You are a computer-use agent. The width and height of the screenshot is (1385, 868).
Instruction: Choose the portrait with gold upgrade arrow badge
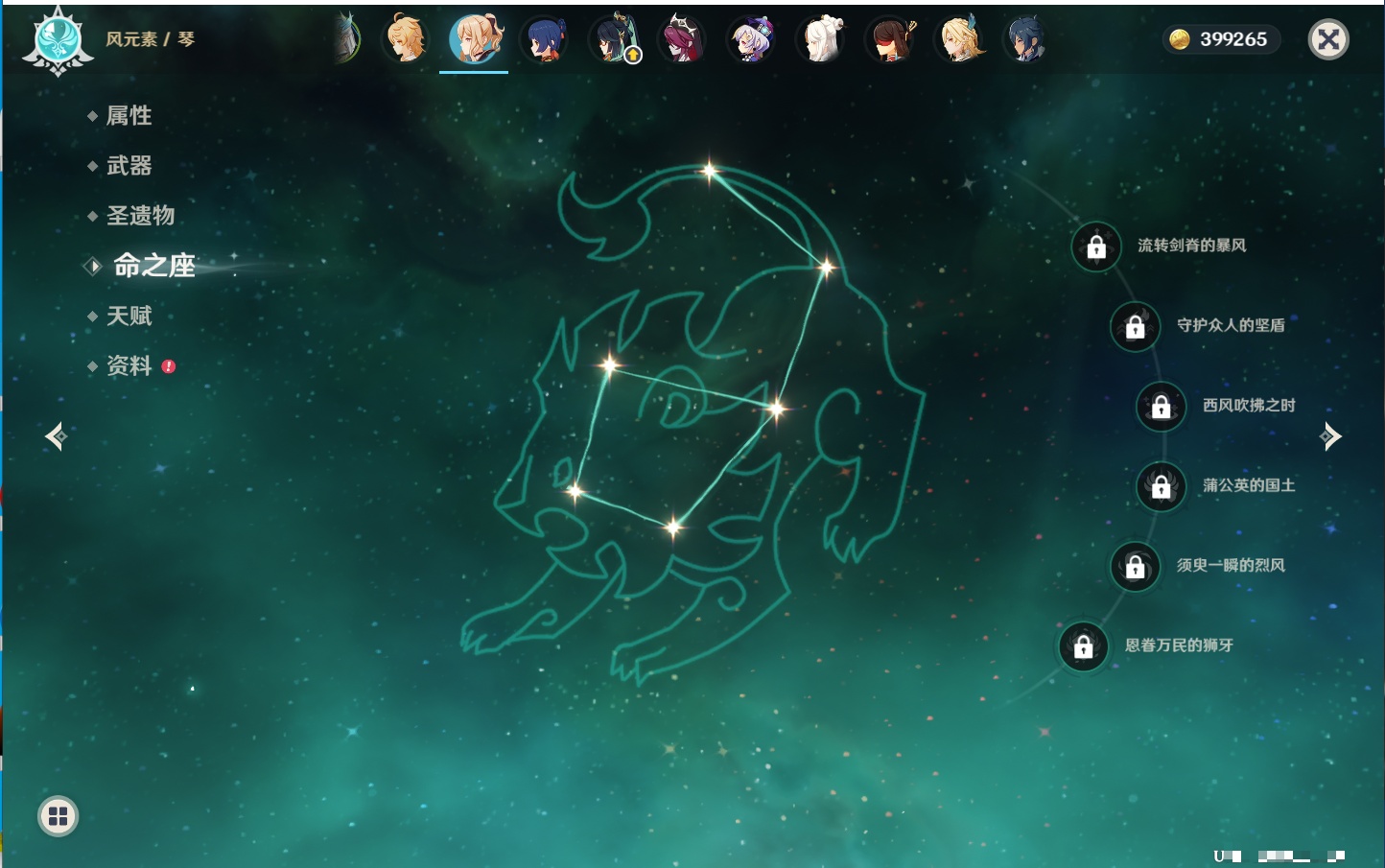(614, 39)
